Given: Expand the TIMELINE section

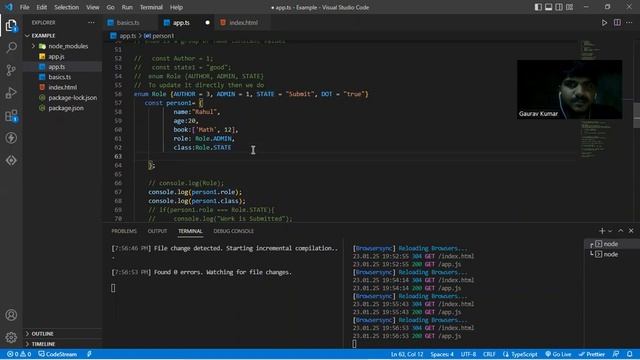Looking at the screenshot, I should 62,344.
